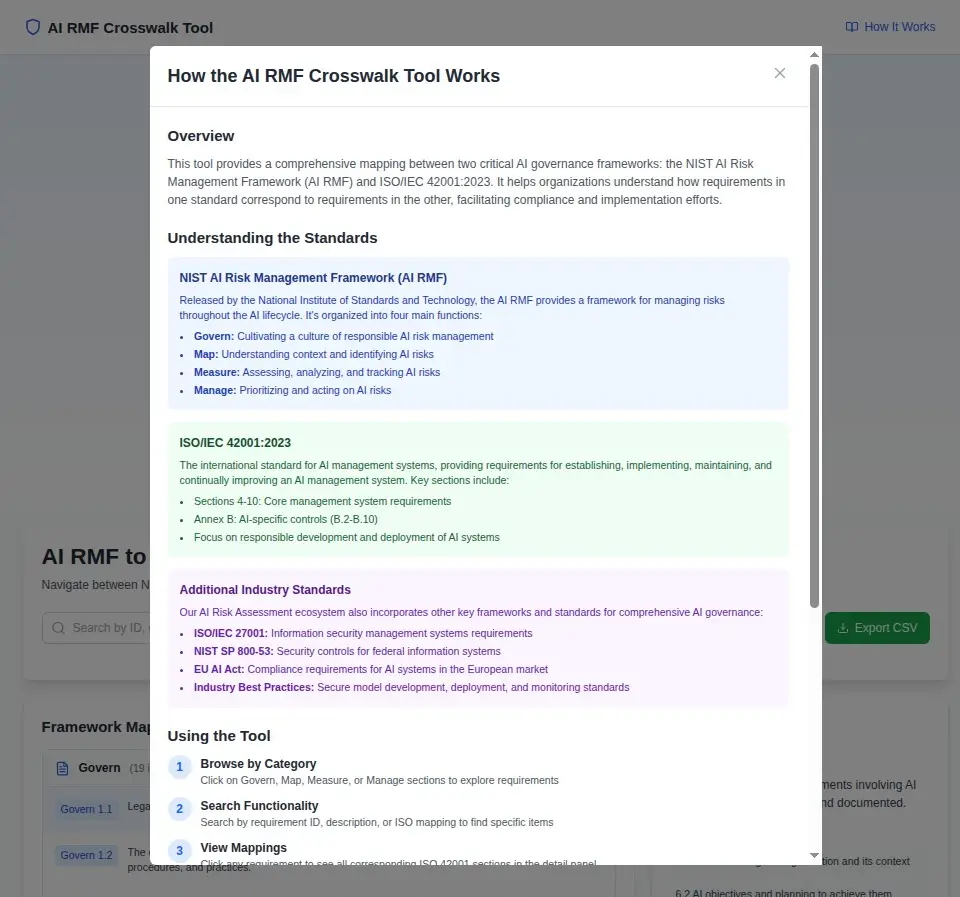
Task: Expand the Govern framework section
Action: (x=99, y=768)
